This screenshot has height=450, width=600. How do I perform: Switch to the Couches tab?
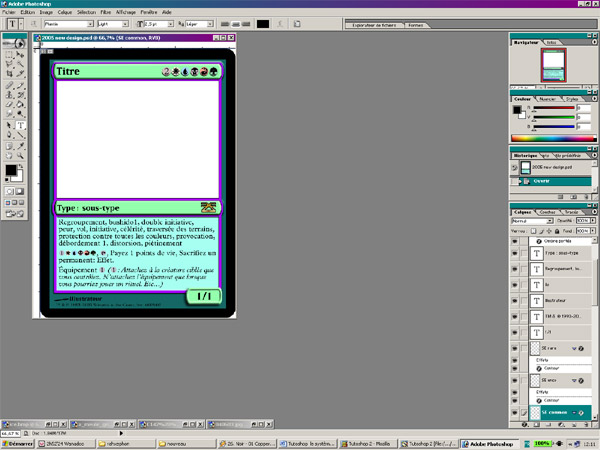coord(547,212)
